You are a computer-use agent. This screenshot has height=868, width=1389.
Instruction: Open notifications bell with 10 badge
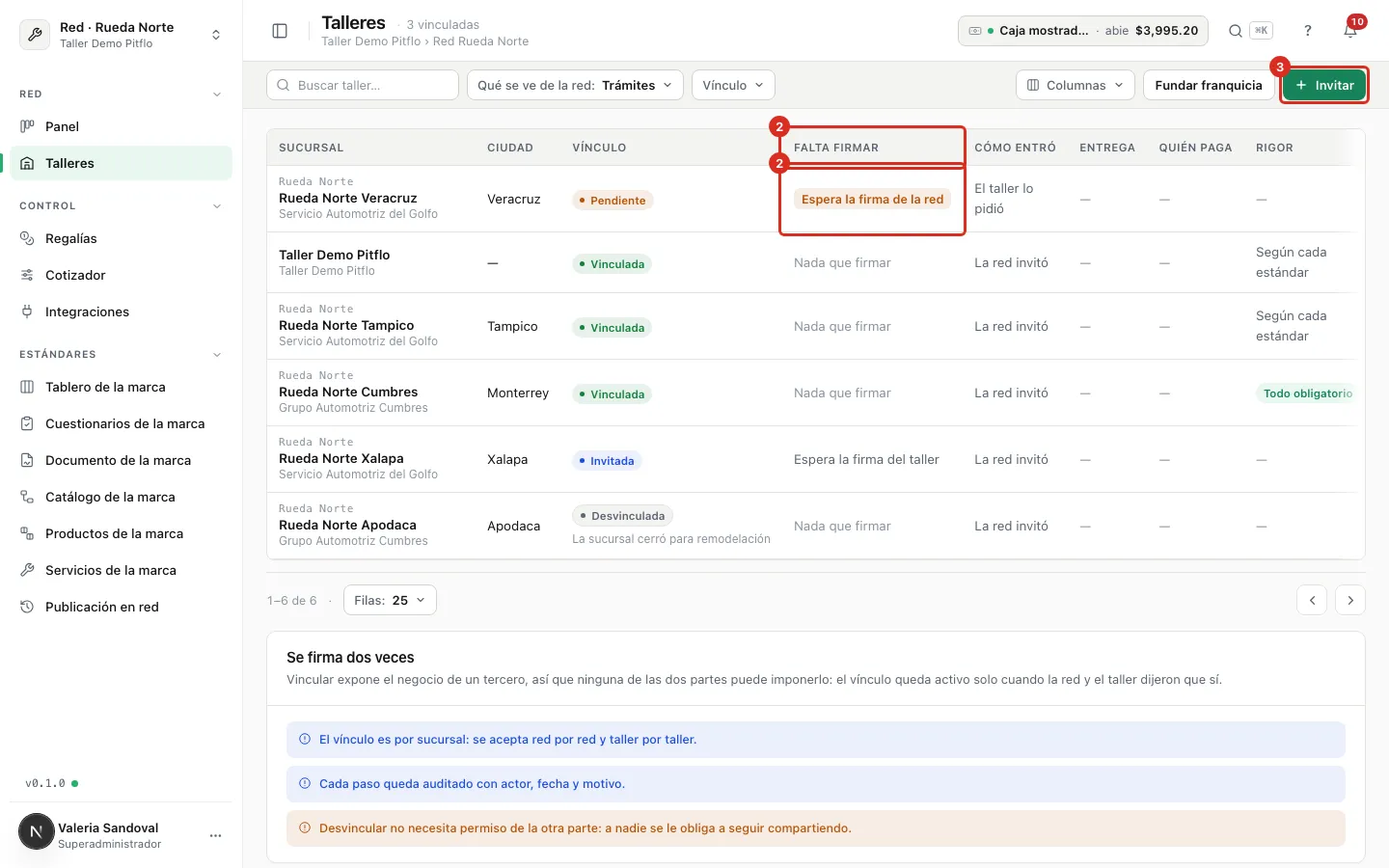pos(1350,31)
